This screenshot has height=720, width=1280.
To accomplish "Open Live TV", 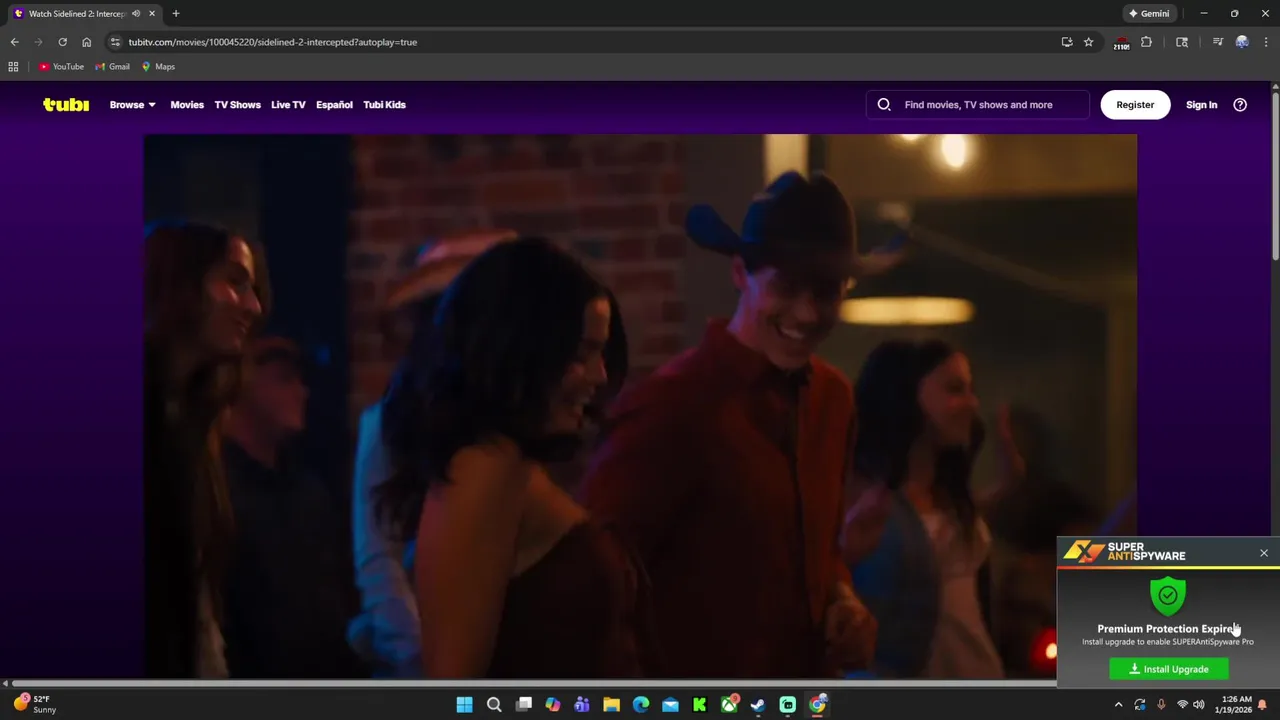I will 288,104.
